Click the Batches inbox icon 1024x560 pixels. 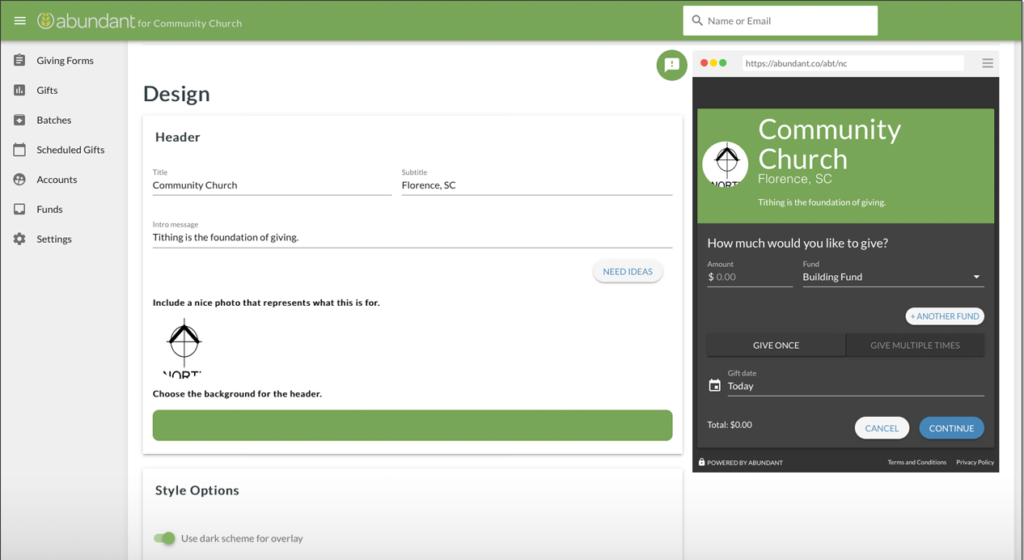(x=19, y=120)
